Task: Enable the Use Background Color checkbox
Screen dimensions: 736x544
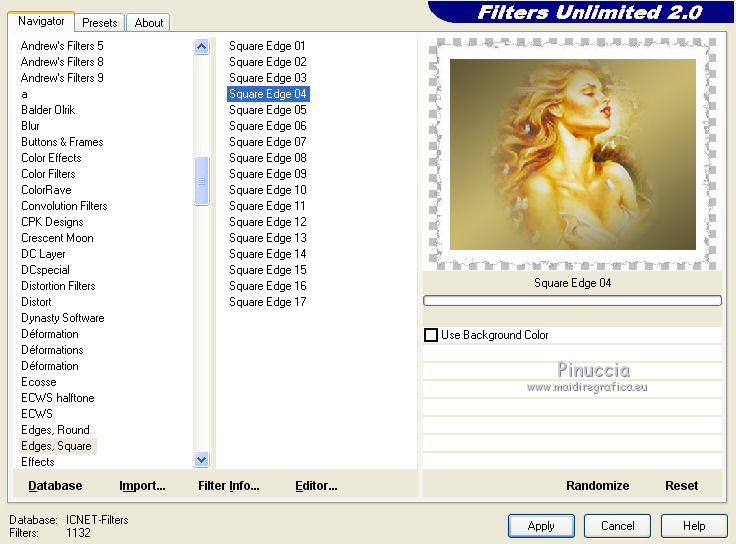Action: click(x=430, y=335)
